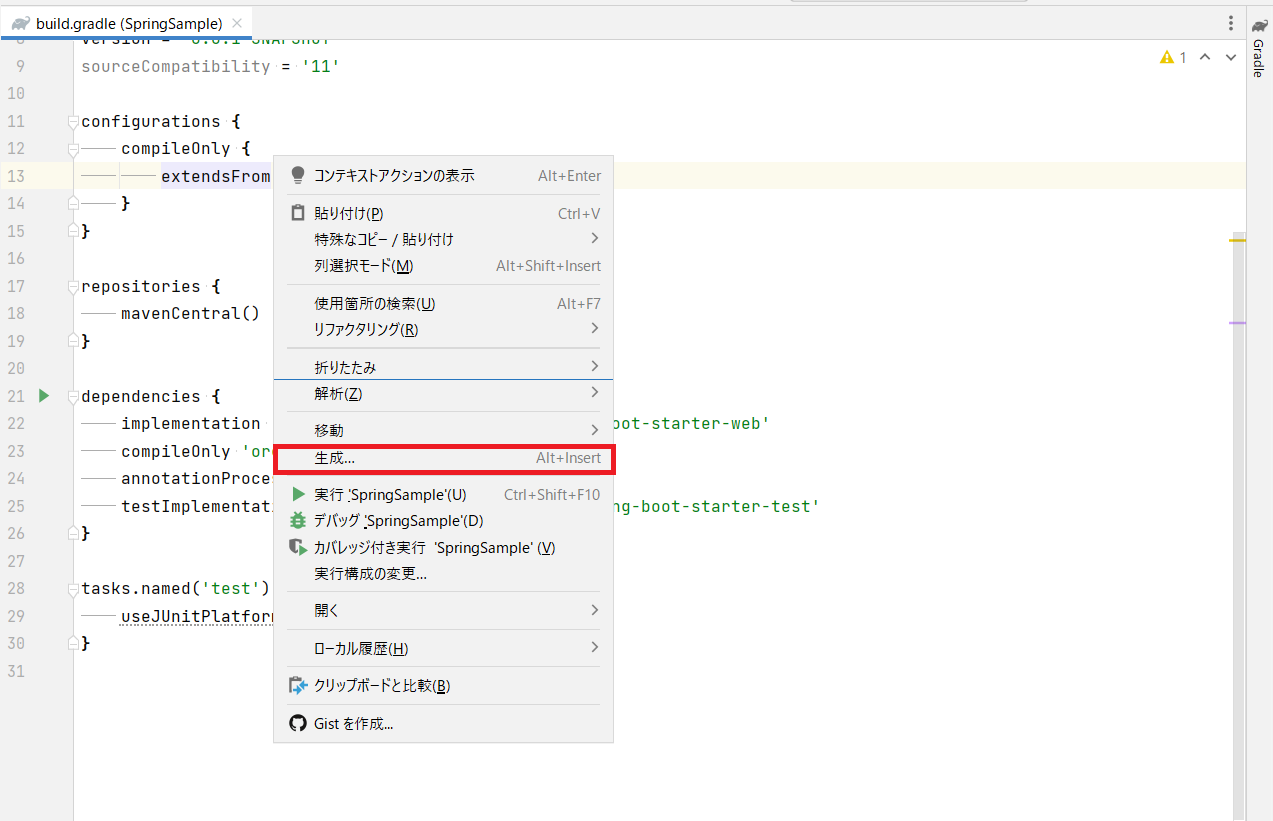The height and width of the screenshot is (821, 1273).
Task: Click the lightbulb context actions icon
Action: 297,175
